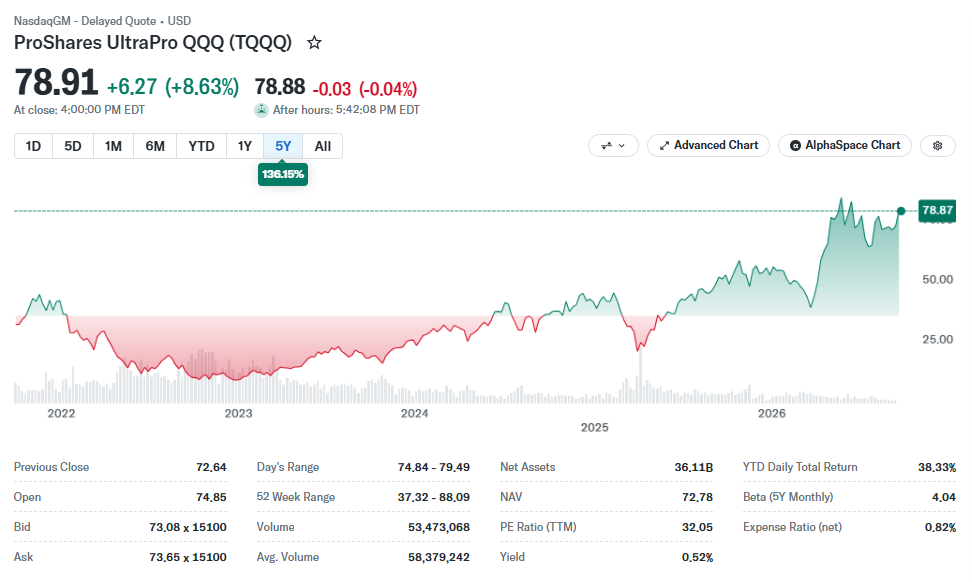The height and width of the screenshot is (582, 972).
Task: Open chart settings gear icon
Action: coord(937,146)
